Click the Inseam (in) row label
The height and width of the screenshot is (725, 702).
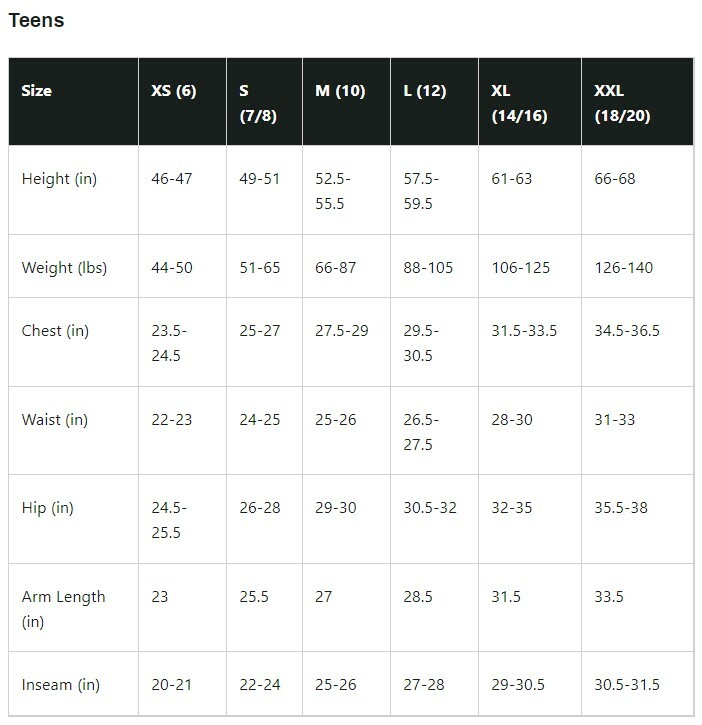coord(61,685)
